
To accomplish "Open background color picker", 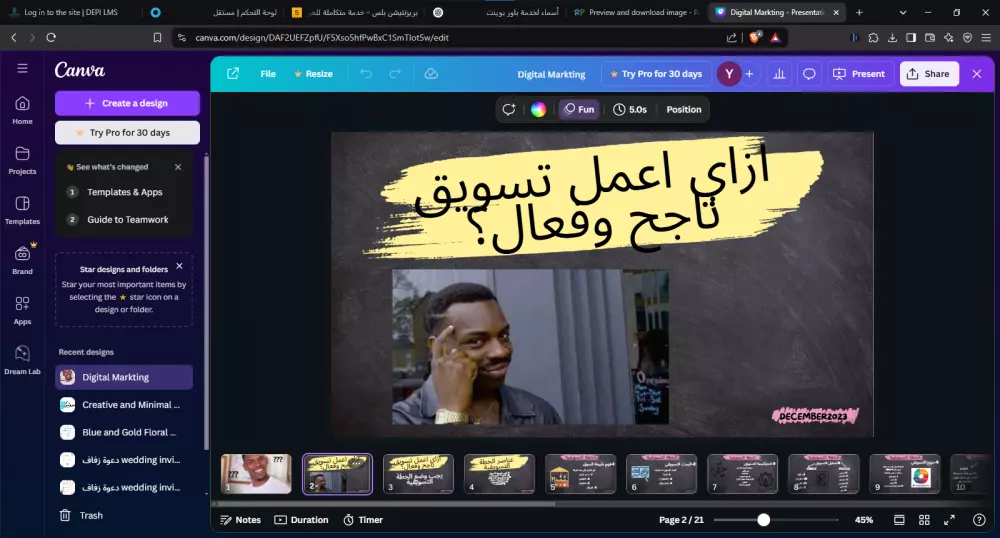I will (x=538, y=110).
